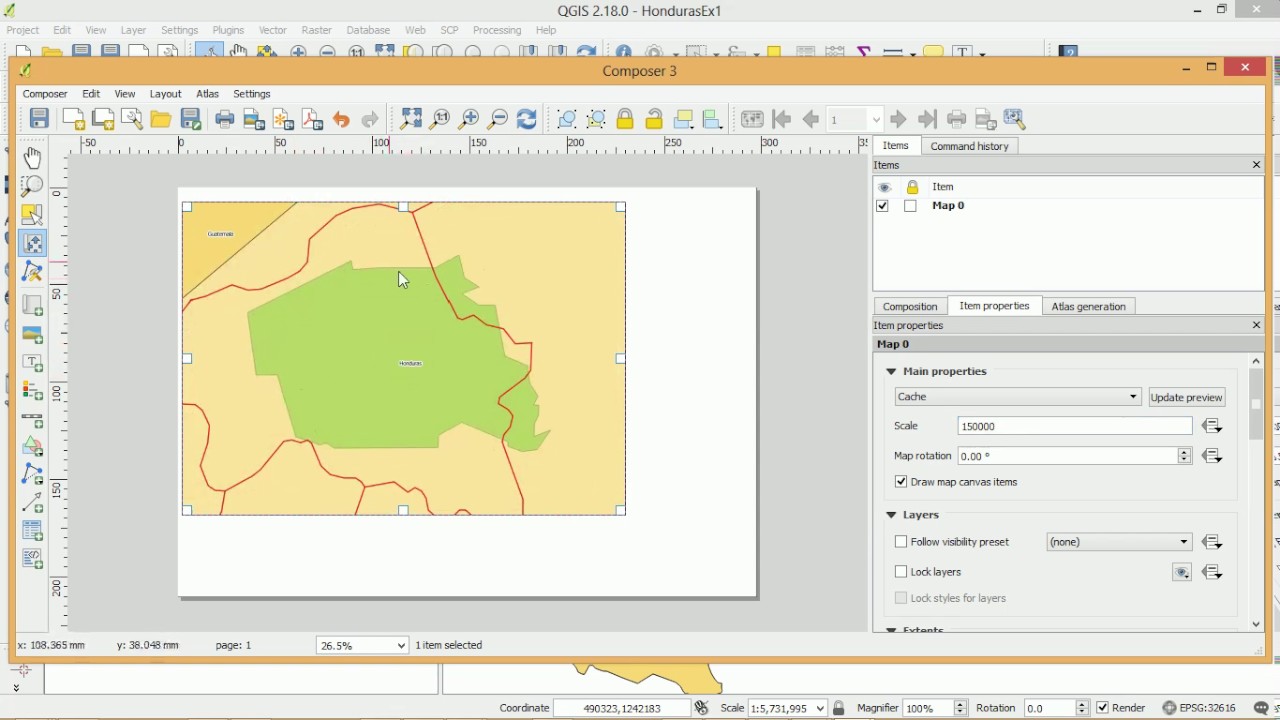Select the Add new label tool

[x=32, y=363]
